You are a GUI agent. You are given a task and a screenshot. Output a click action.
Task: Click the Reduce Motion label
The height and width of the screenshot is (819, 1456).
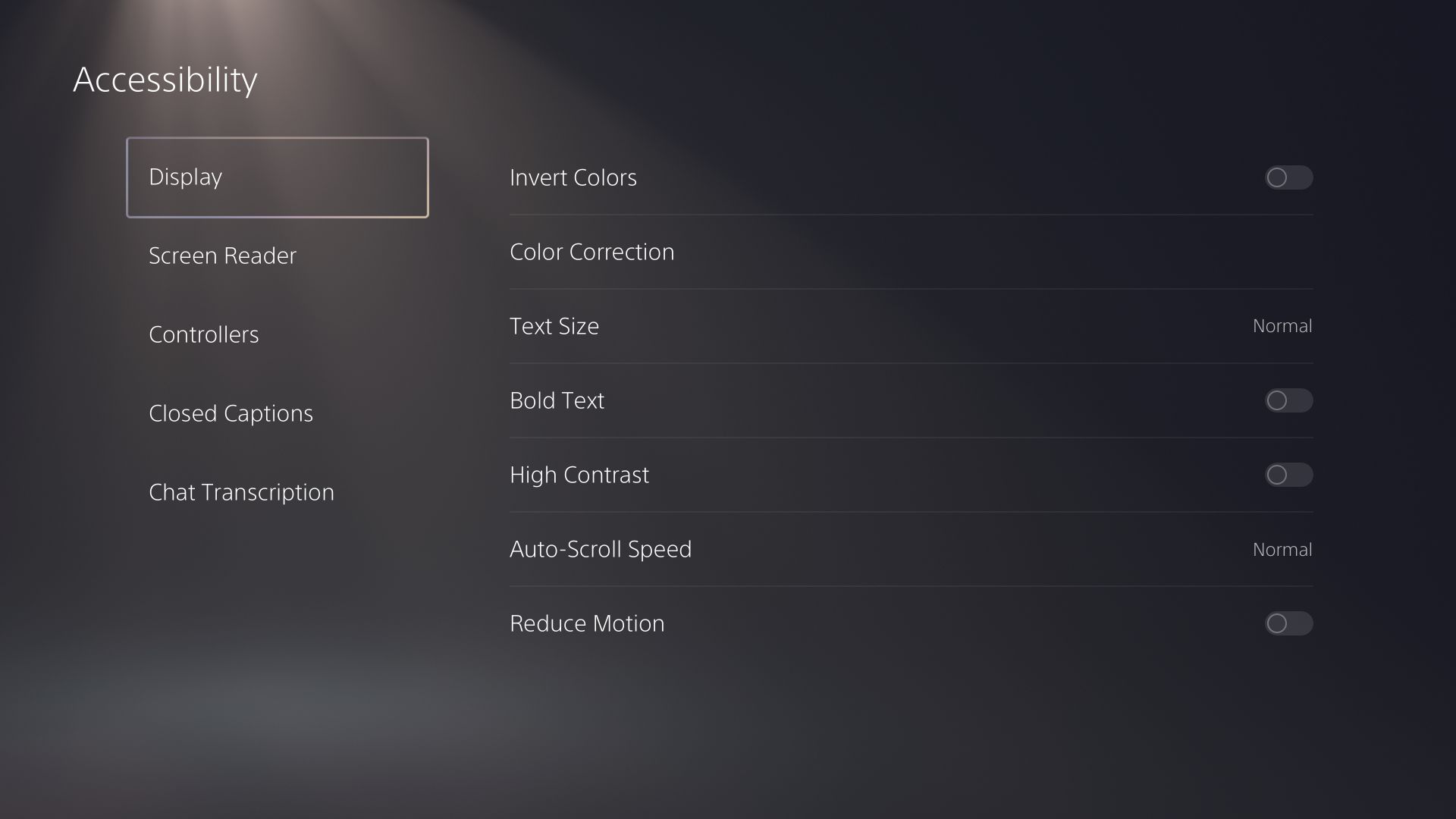coord(586,623)
